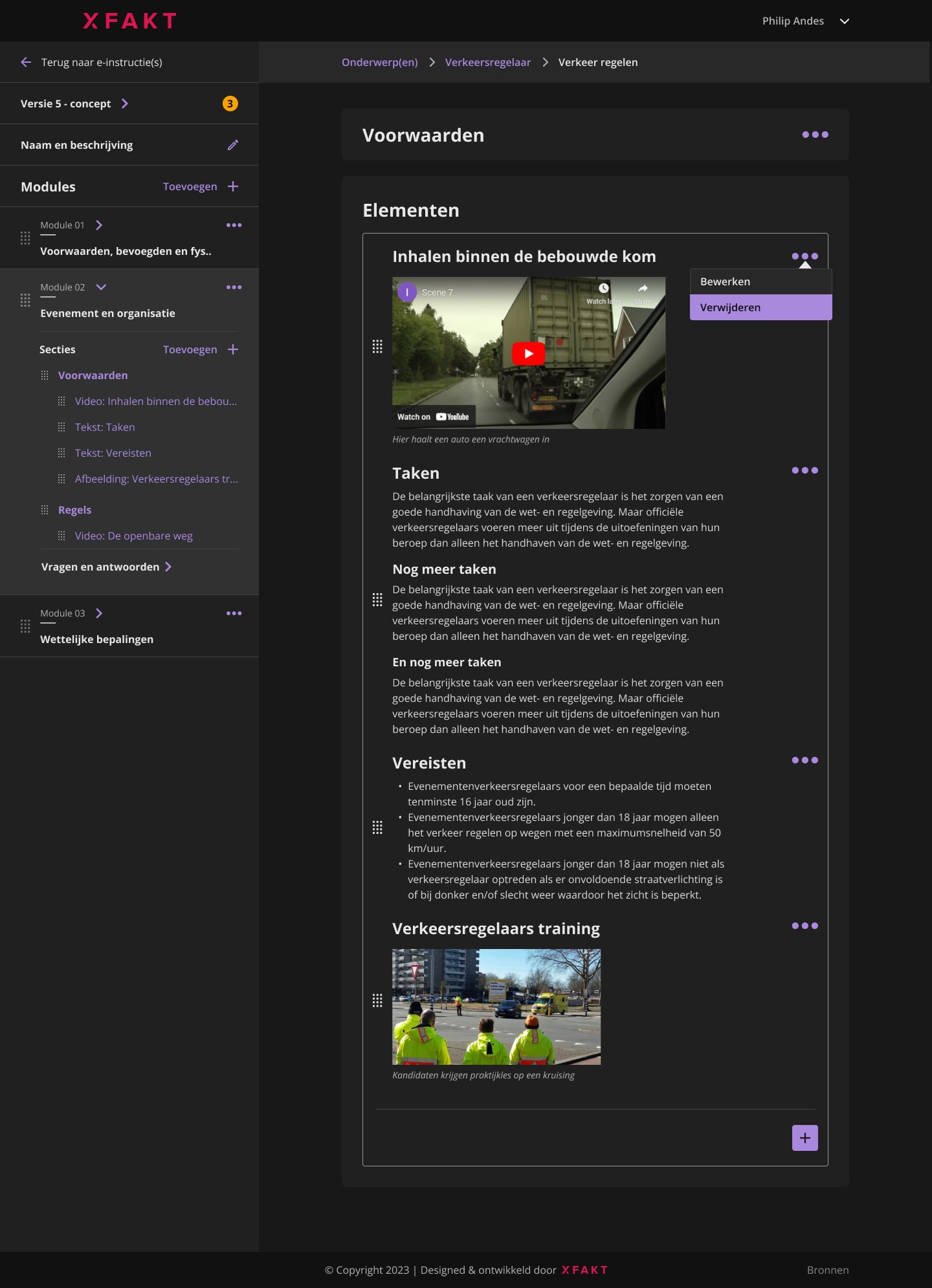Edit Naam en beschrijving pencil icon
Viewport: 932px width, 1288px height.
(233, 145)
